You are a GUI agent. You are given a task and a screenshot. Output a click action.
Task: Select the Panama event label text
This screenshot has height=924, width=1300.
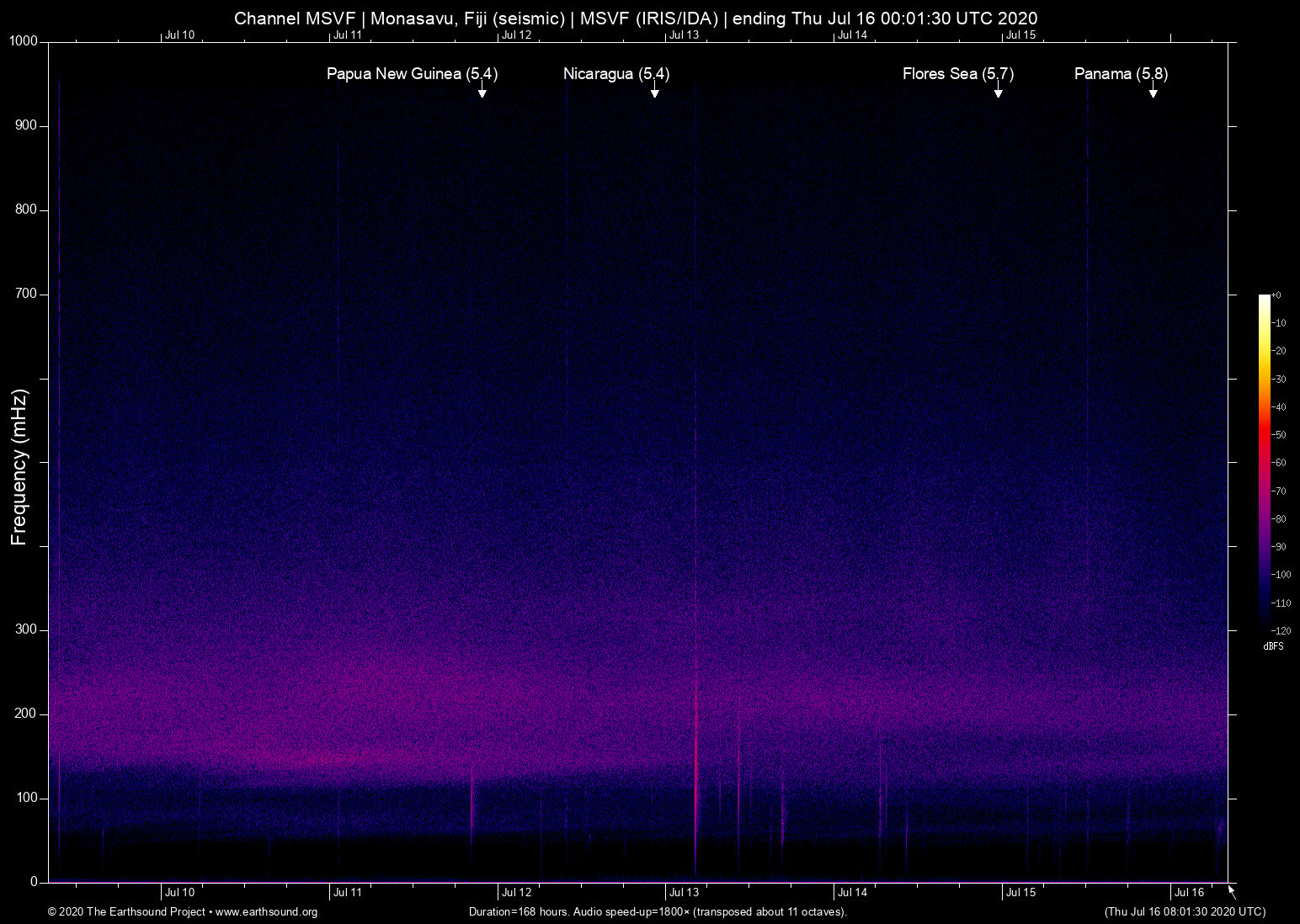click(x=1120, y=74)
